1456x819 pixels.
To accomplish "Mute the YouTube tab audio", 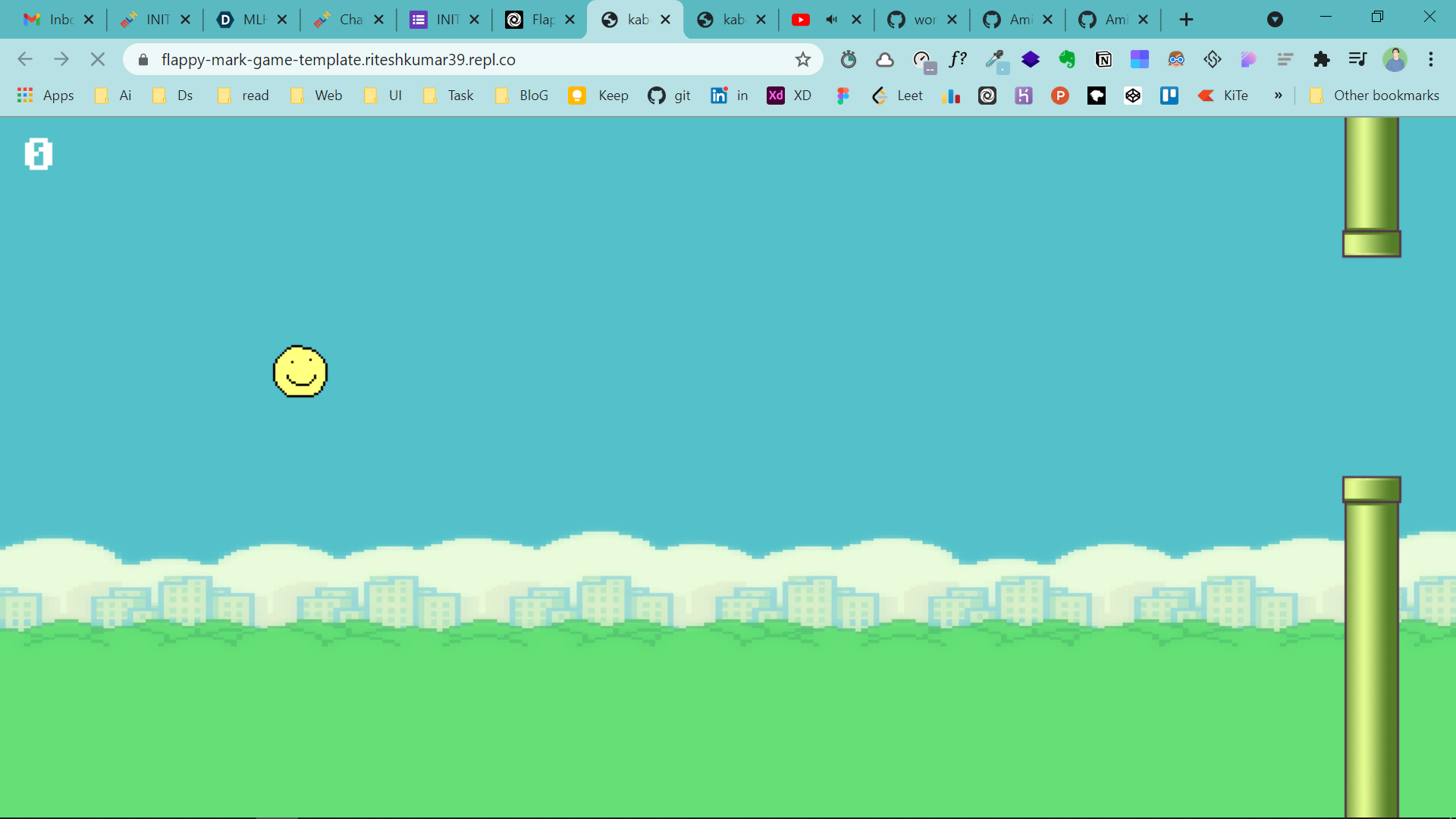I will (x=832, y=20).
